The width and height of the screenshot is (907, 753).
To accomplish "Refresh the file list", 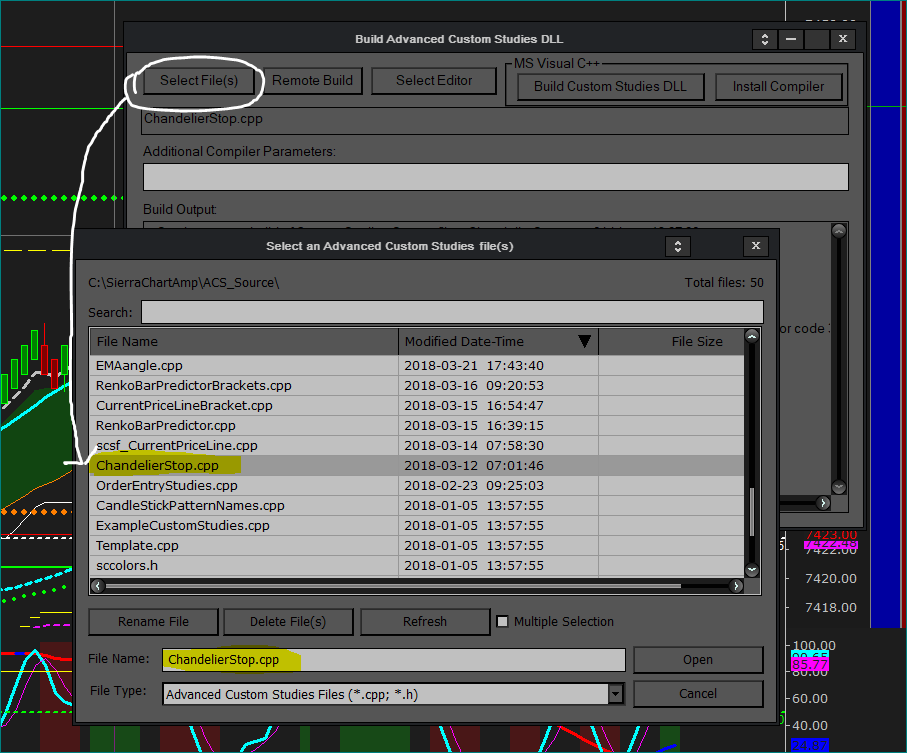I will click(x=425, y=622).
